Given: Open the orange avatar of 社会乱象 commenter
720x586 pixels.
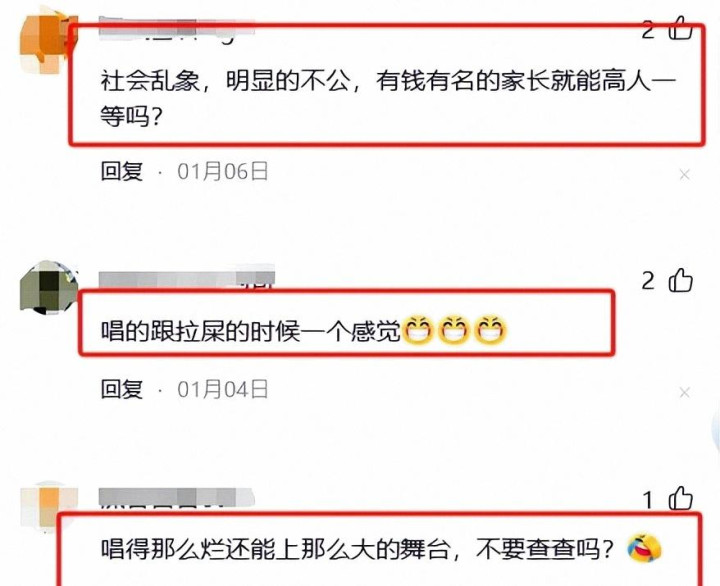Looking at the screenshot, I should [46, 42].
